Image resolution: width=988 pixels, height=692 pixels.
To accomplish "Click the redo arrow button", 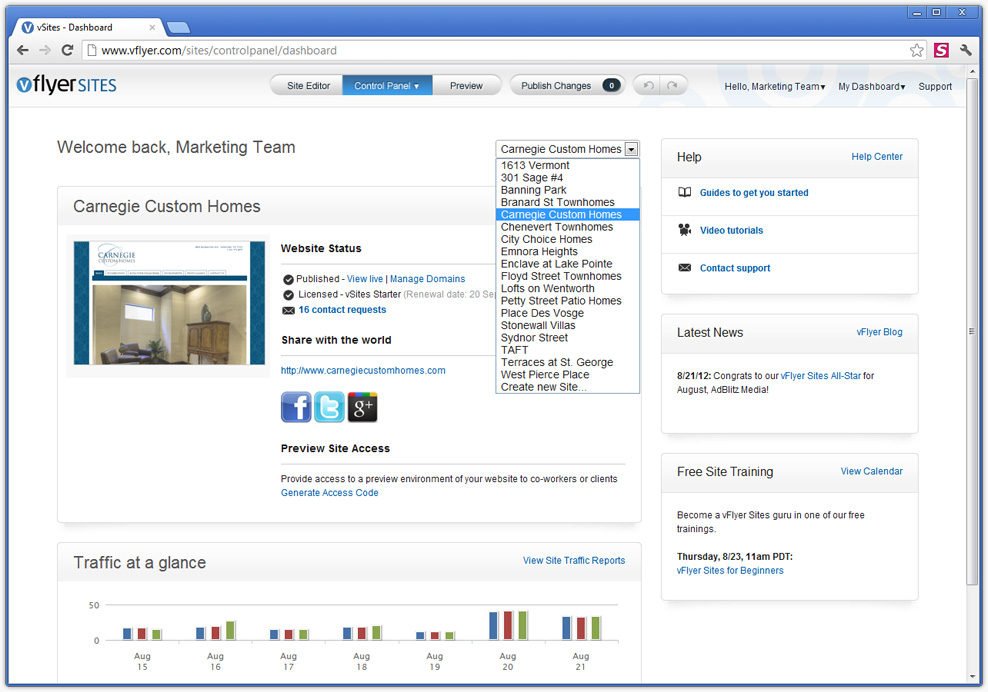I will 673,85.
